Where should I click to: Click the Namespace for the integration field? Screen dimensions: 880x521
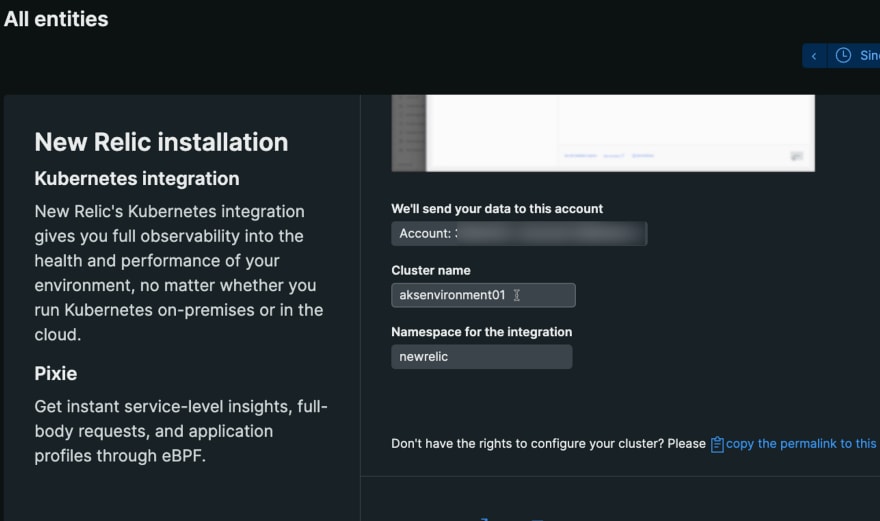(482, 357)
